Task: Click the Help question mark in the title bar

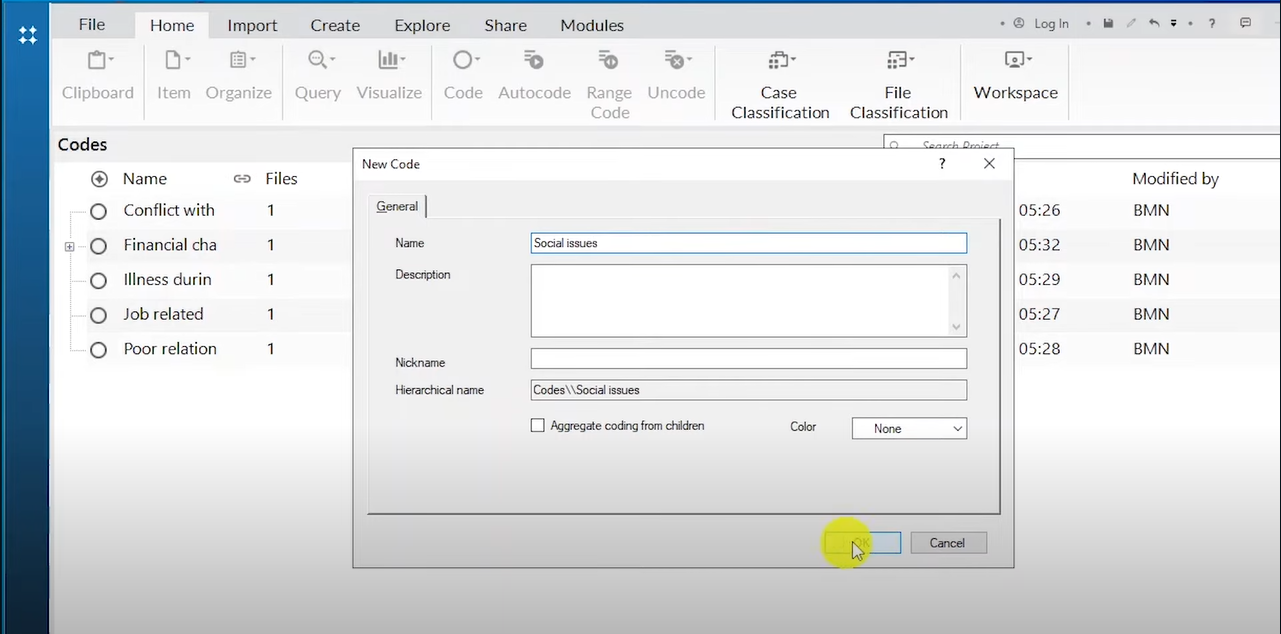Action: pos(1212,23)
